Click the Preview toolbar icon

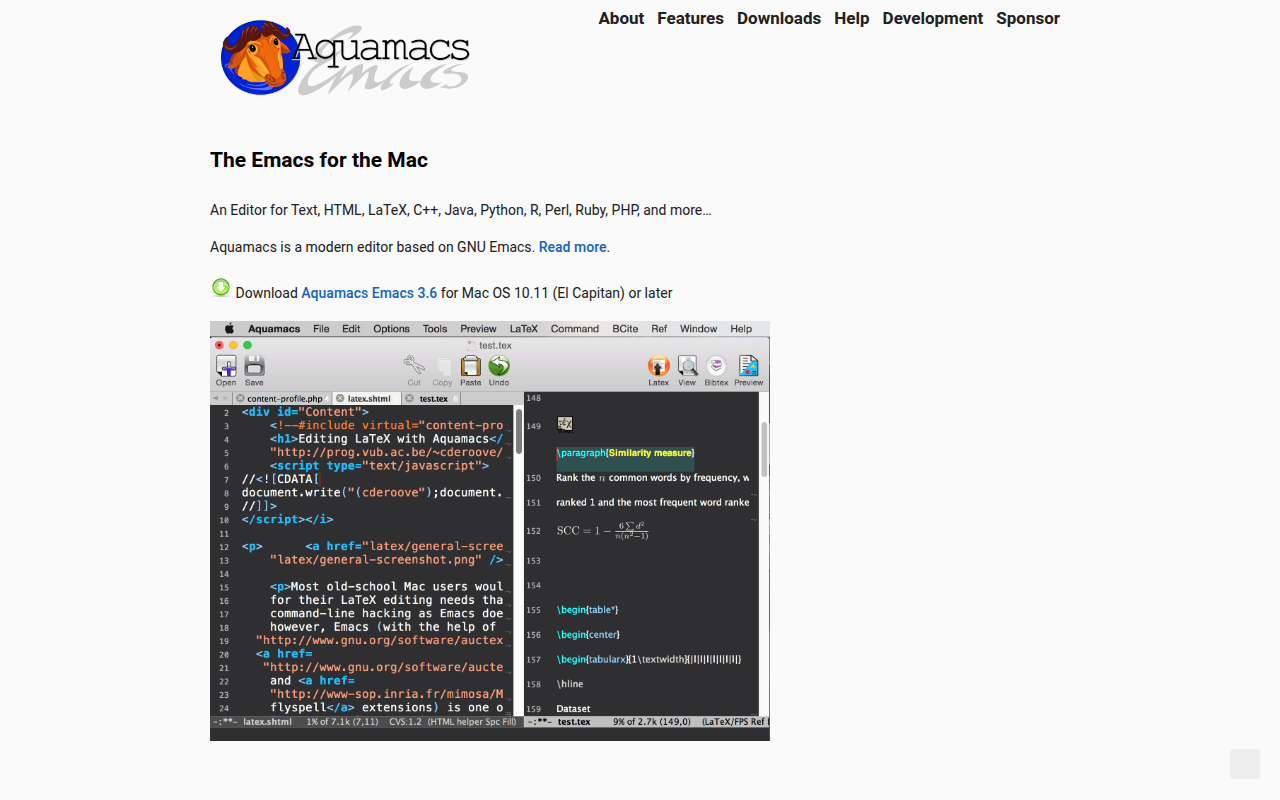[748, 366]
